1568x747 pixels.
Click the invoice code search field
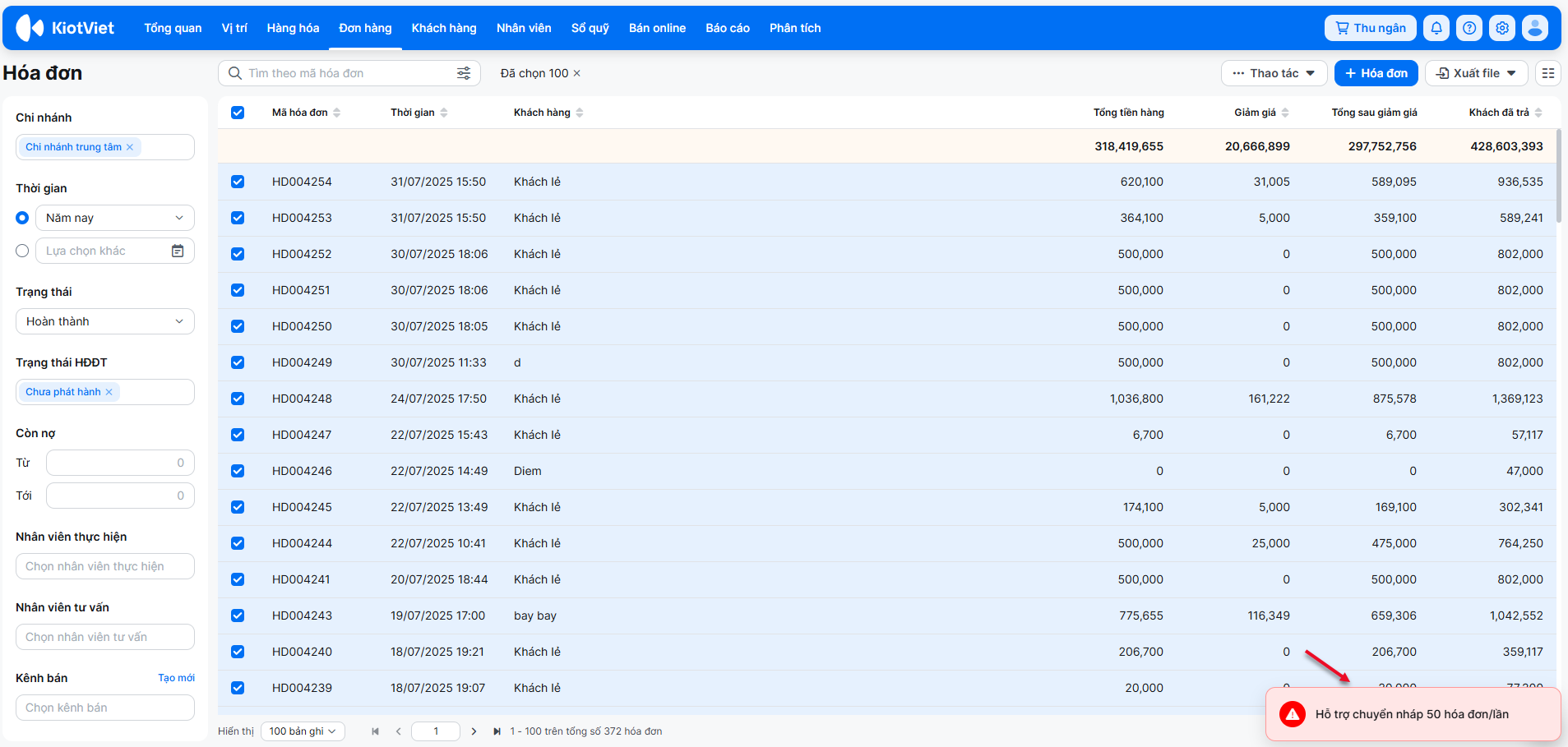coord(345,73)
